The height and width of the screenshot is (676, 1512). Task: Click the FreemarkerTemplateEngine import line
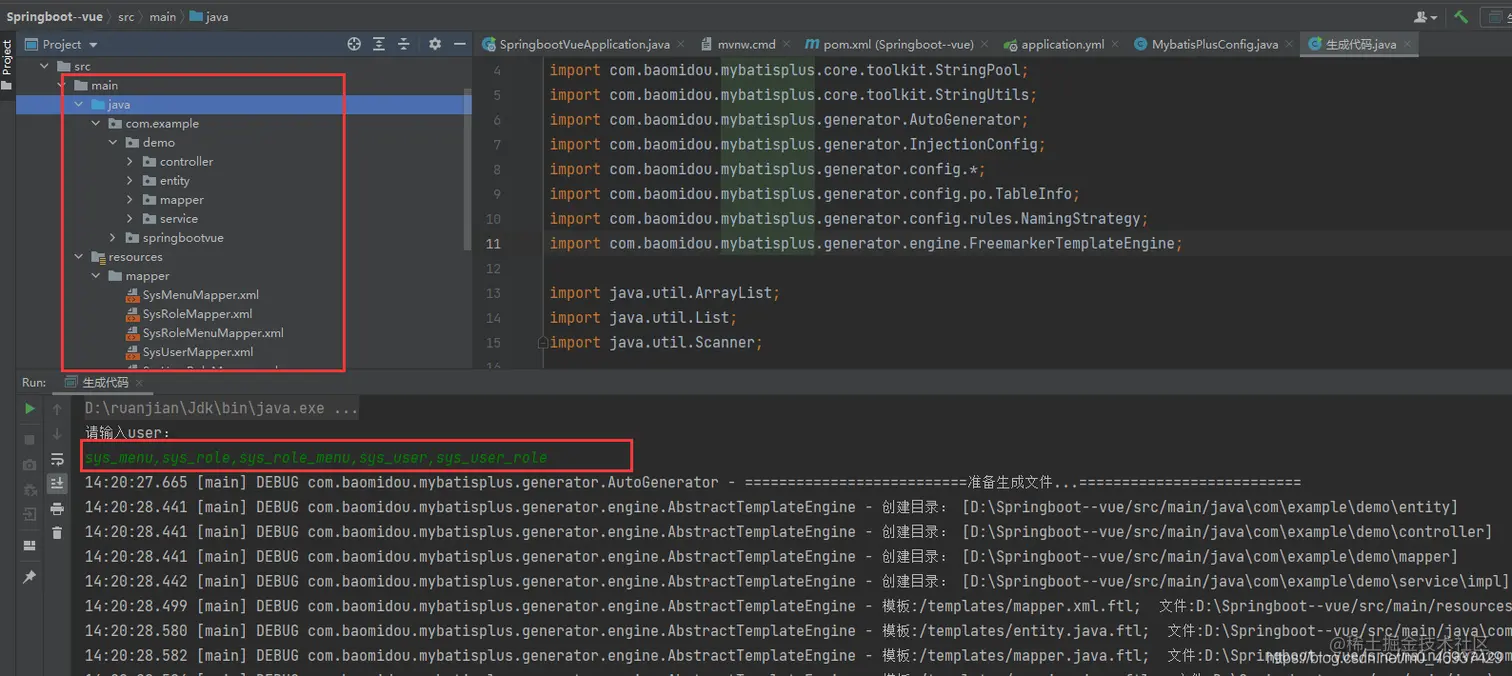[x=866, y=243]
